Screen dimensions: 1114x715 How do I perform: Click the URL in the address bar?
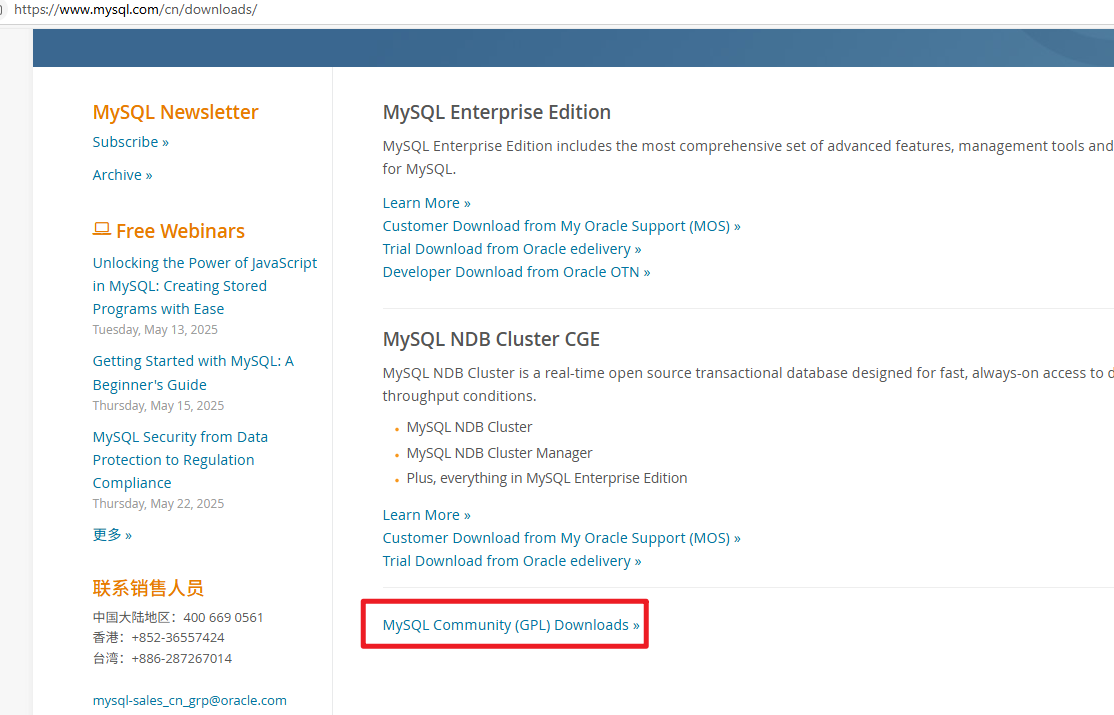click(x=136, y=10)
